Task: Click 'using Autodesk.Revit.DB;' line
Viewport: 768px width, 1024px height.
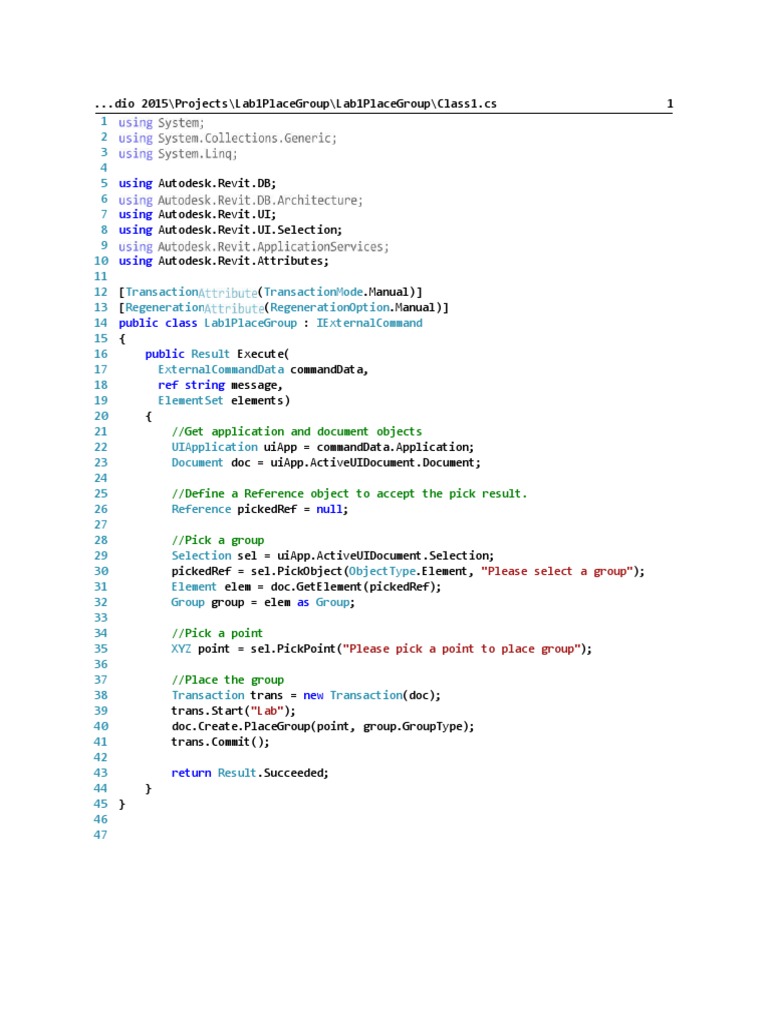Action: click(197, 183)
